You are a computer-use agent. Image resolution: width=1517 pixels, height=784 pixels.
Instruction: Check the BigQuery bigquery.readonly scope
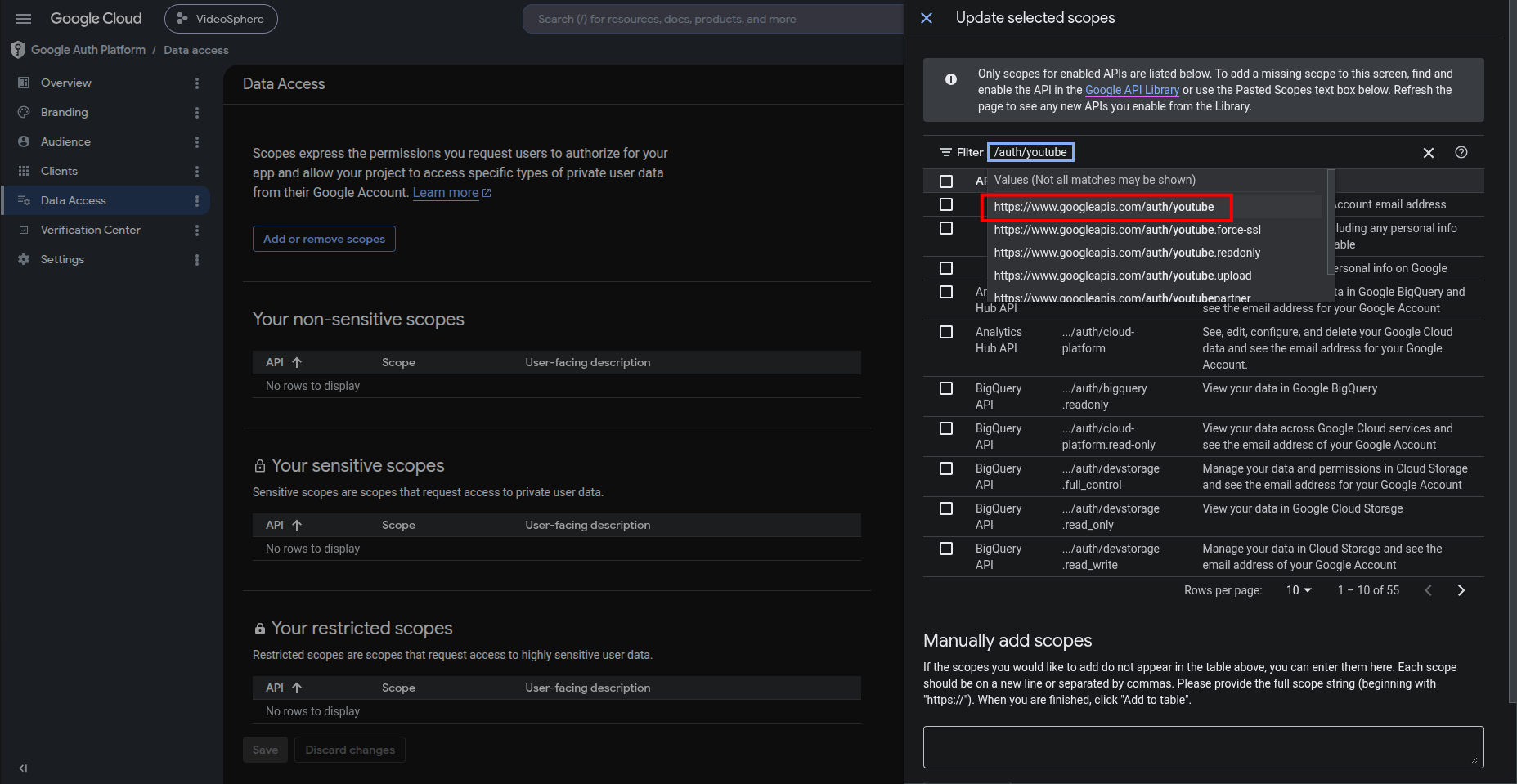946,388
